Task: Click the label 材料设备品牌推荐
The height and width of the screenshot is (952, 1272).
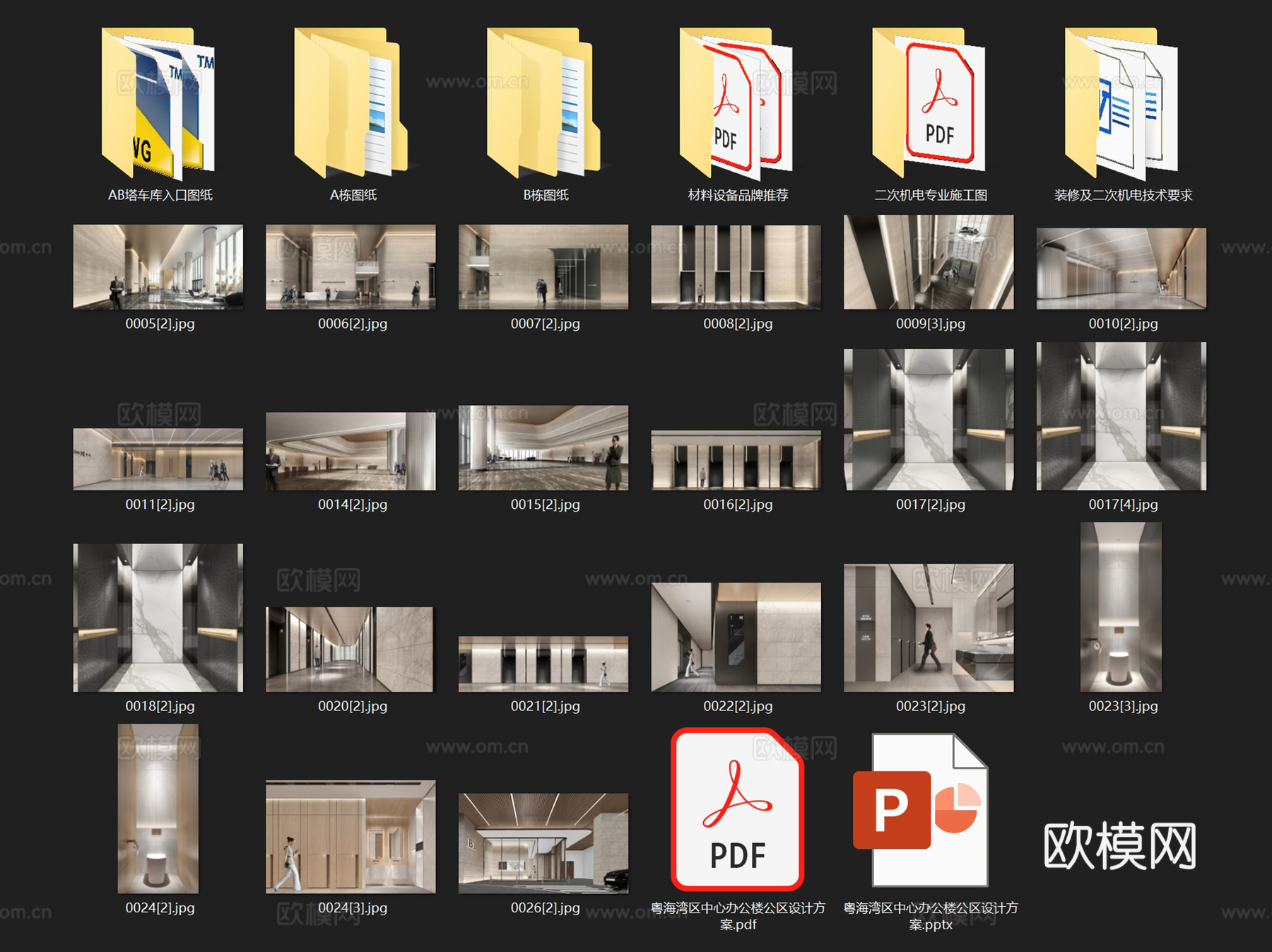Action: (738, 195)
